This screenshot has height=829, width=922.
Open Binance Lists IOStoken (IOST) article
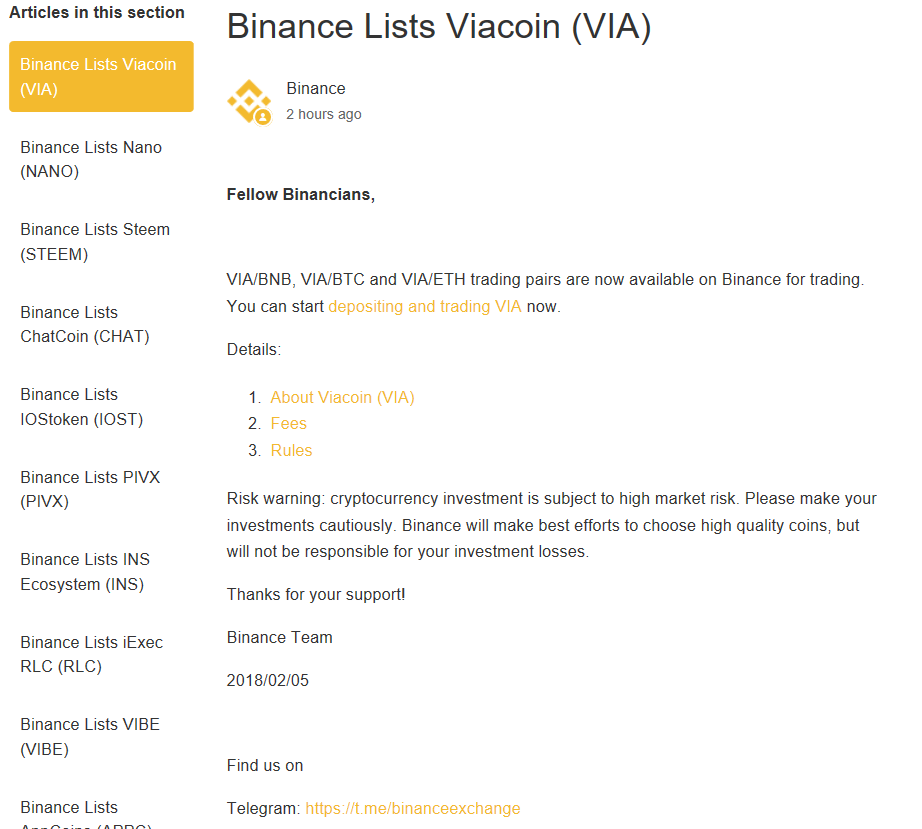point(82,406)
